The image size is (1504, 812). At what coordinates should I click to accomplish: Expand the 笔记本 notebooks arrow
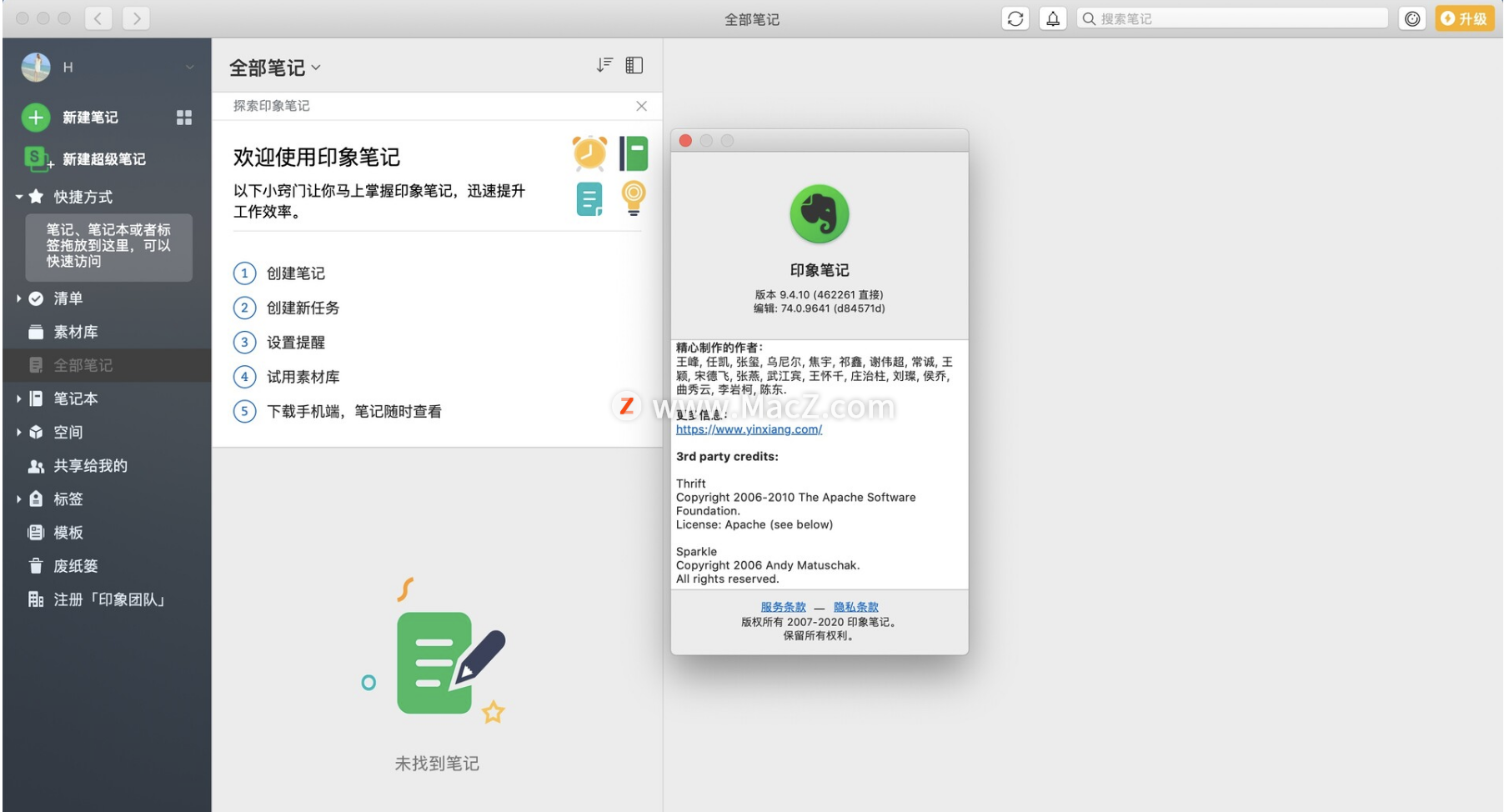click(18, 398)
